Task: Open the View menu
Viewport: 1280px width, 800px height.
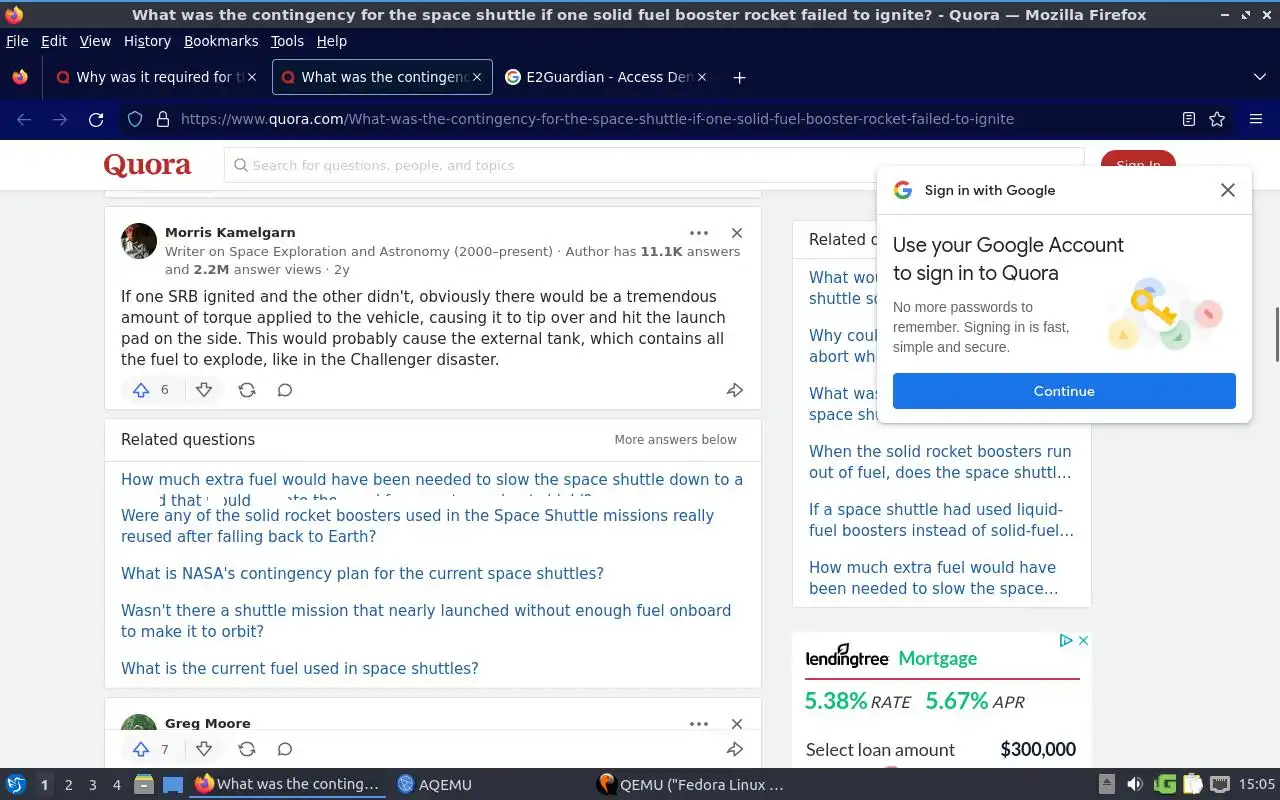Action: [x=95, y=41]
